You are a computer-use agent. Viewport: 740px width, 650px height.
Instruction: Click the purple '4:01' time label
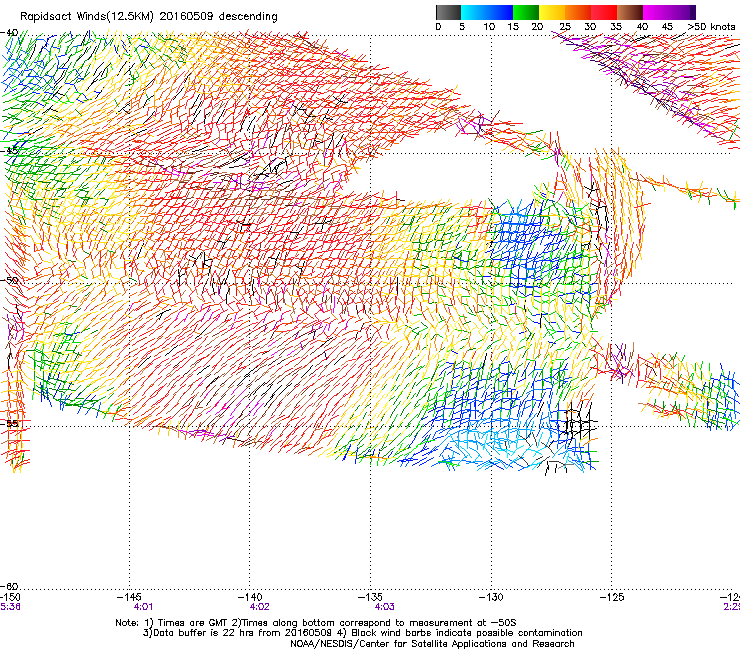[x=143, y=607]
